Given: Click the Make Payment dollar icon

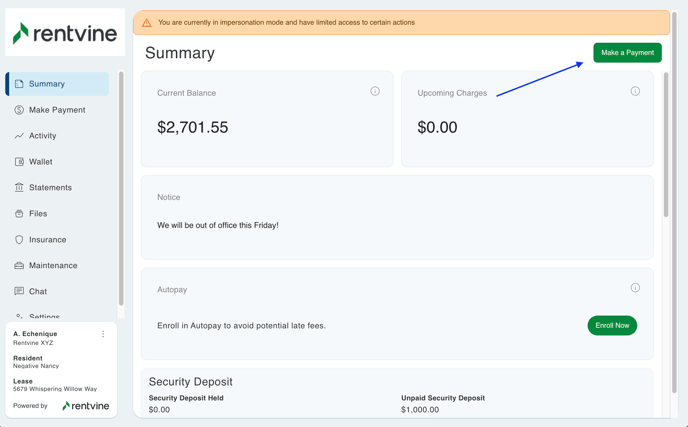Looking at the screenshot, I should pos(19,110).
